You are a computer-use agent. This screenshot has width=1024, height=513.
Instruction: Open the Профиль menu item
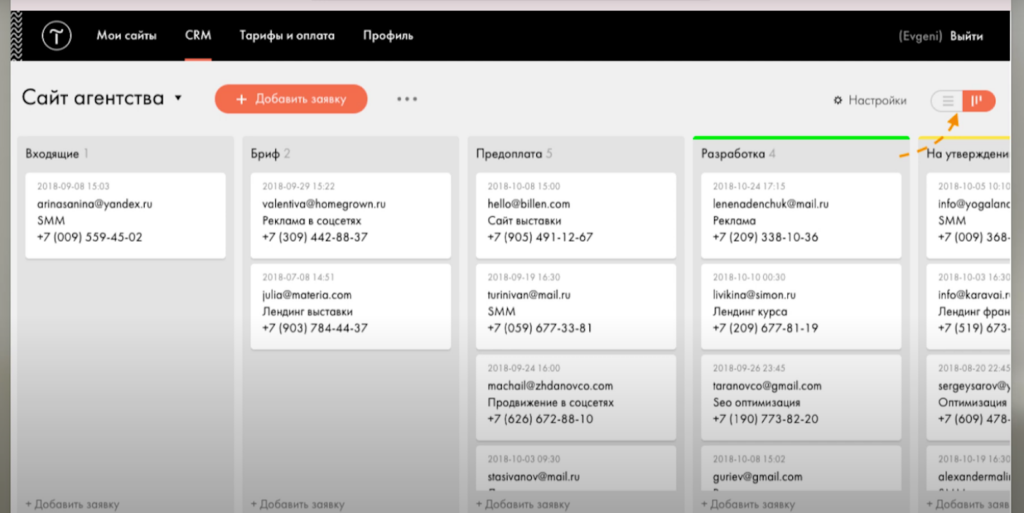coord(388,35)
